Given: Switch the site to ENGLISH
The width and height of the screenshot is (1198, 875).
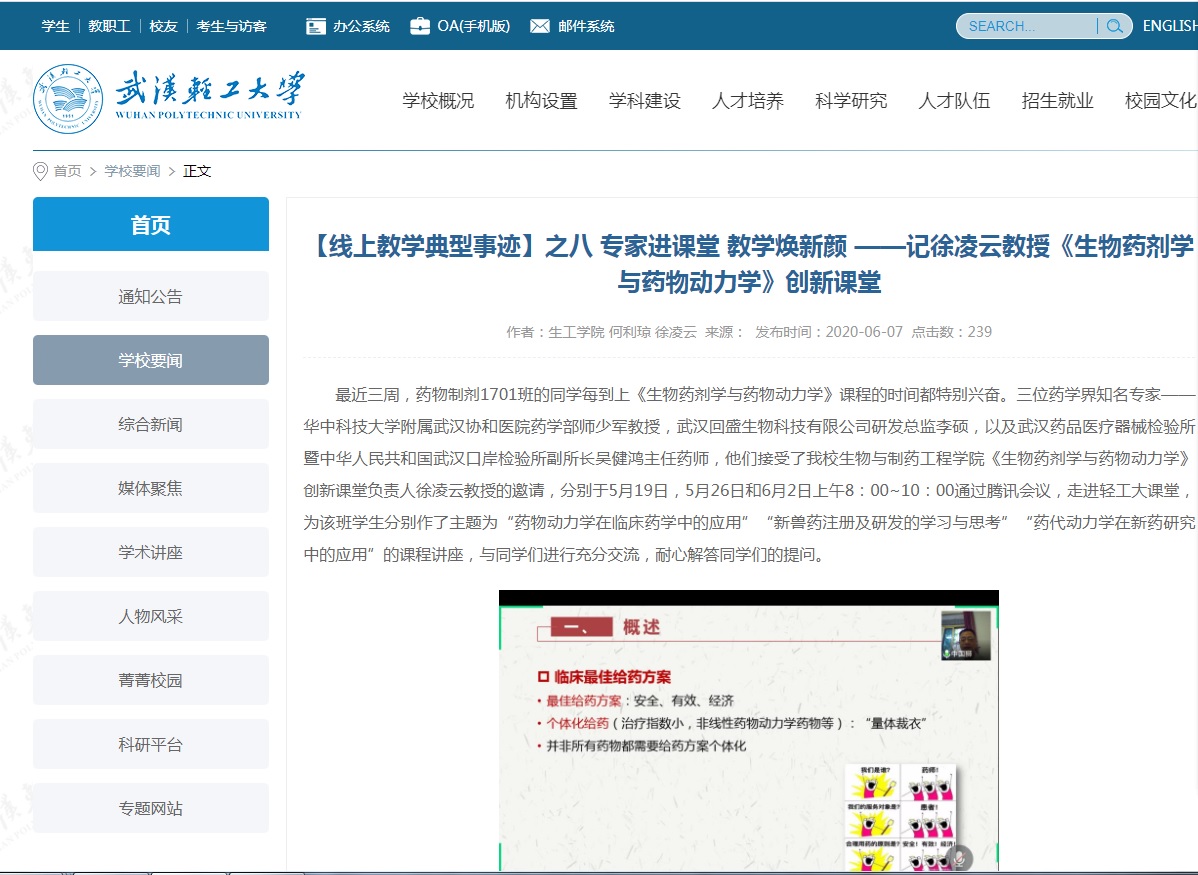Looking at the screenshot, I should tap(1169, 26).
